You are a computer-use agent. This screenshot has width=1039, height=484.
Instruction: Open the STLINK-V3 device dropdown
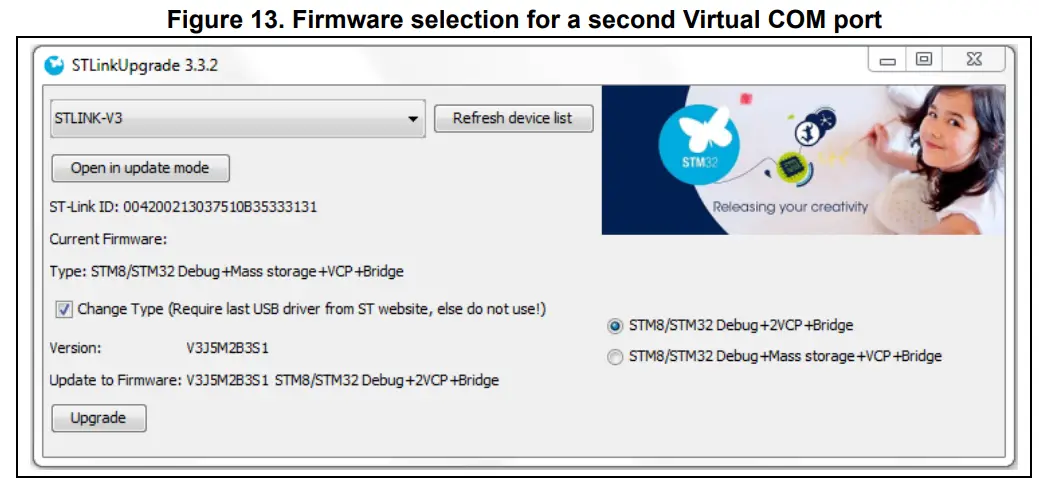click(x=238, y=119)
